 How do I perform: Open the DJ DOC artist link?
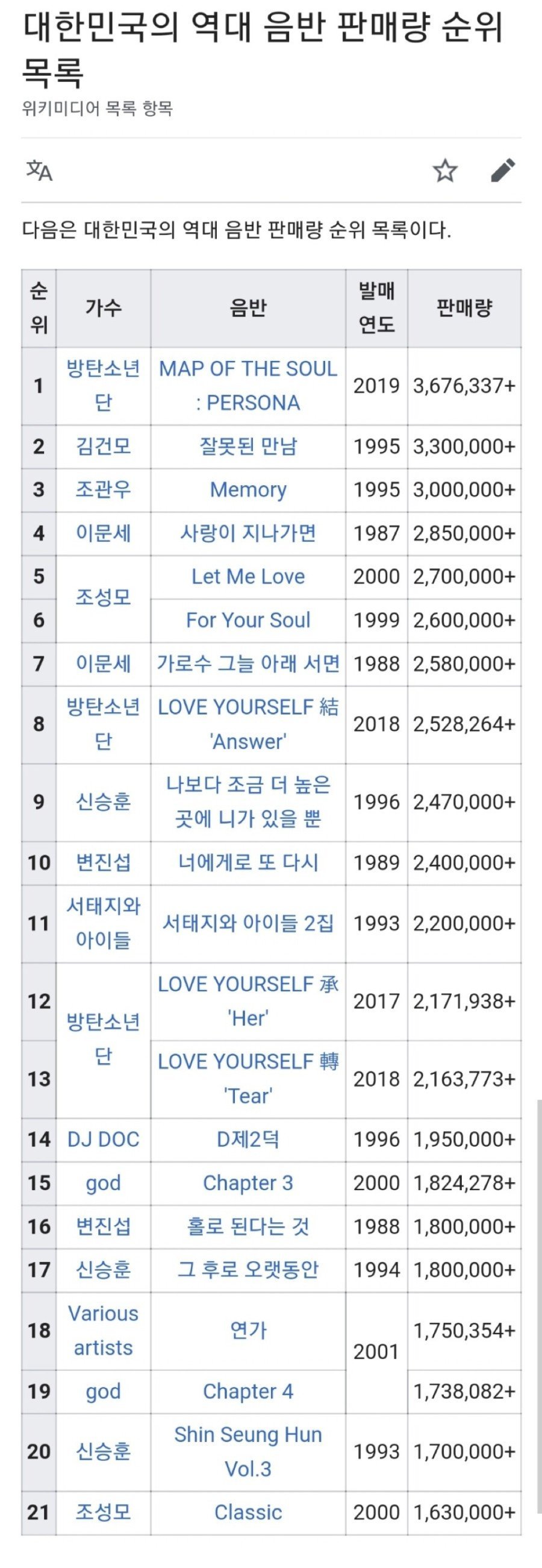(x=104, y=1140)
